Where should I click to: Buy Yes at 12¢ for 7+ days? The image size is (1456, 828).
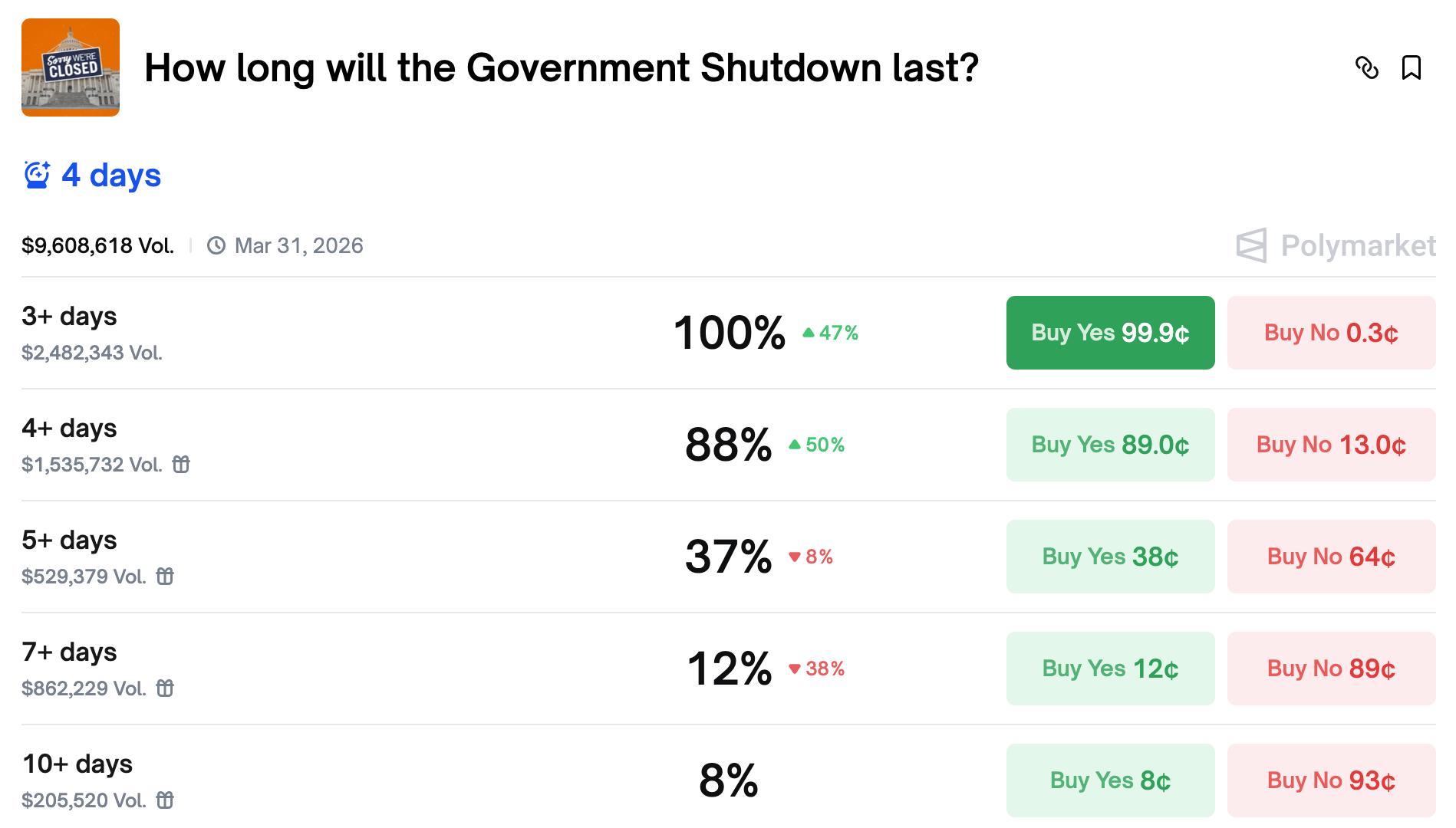(1110, 669)
